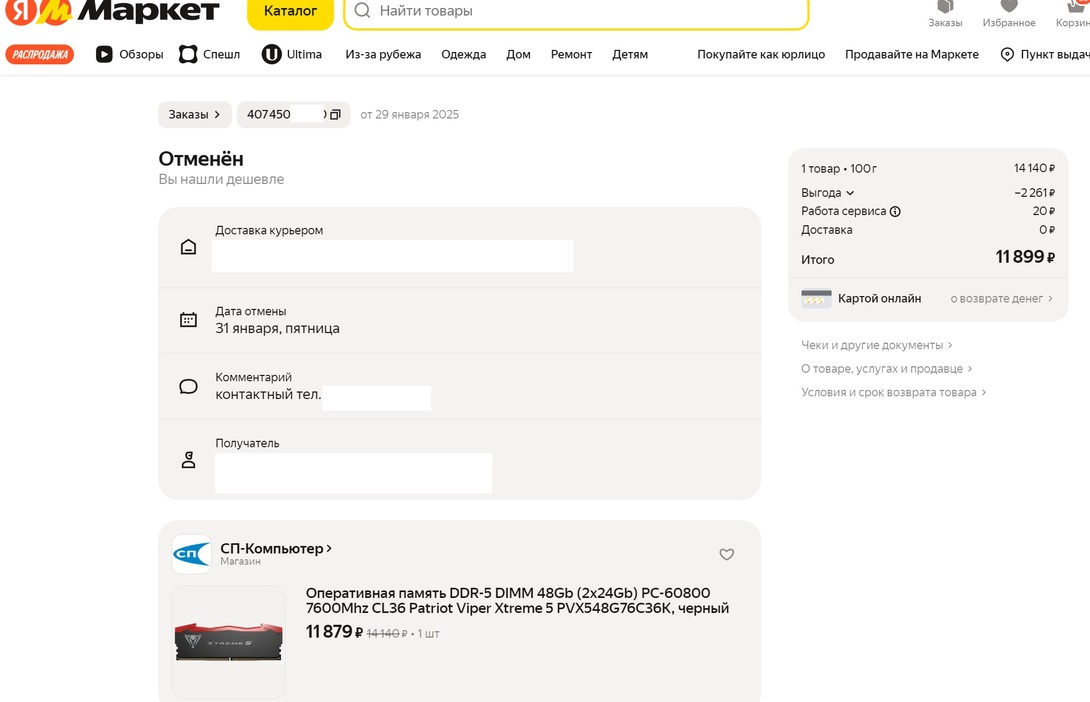Select the order date от 29 января 2025
The height and width of the screenshot is (702, 1090).
tap(409, 115)
